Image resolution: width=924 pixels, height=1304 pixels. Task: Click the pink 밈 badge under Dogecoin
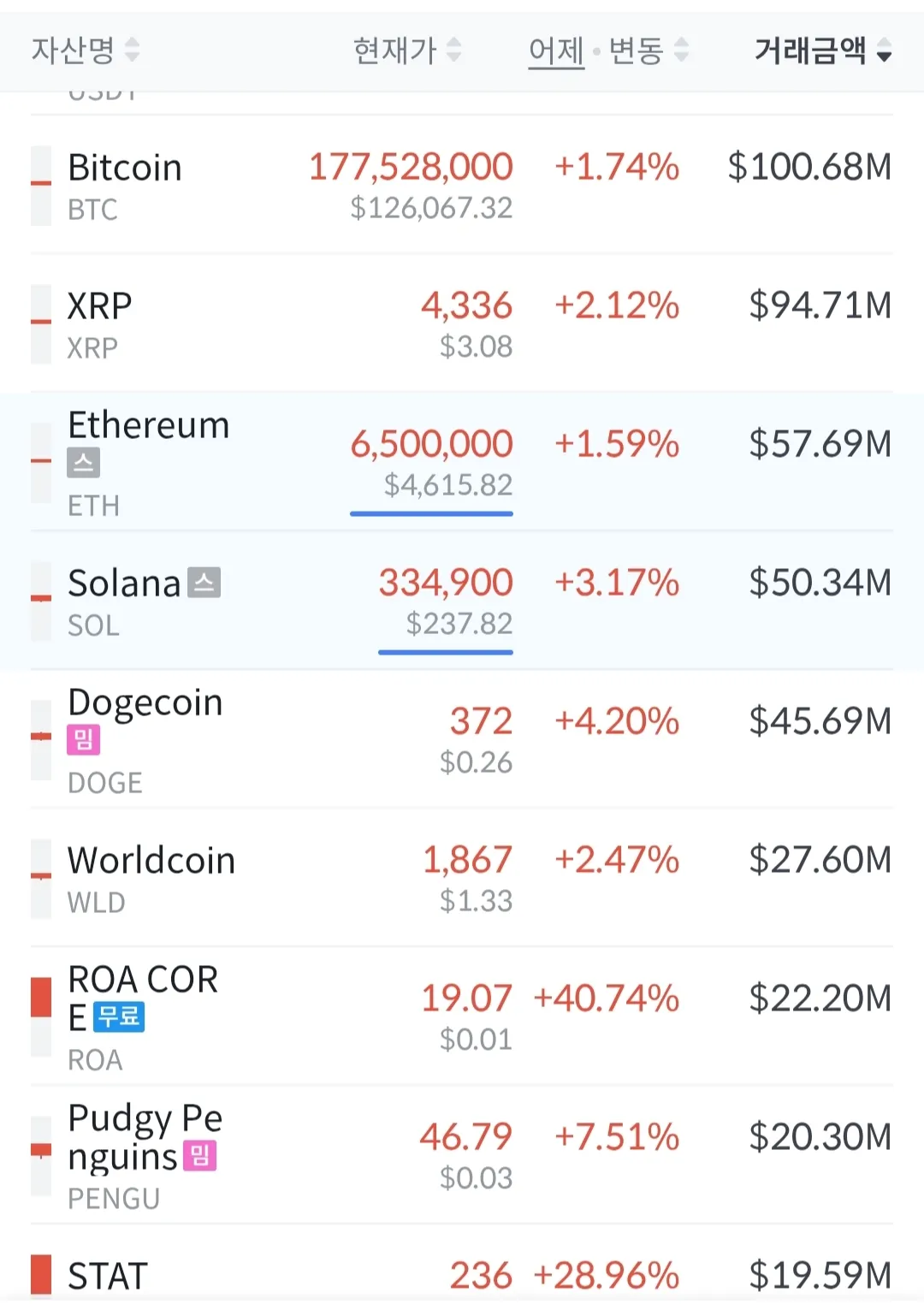click(x=84, y=740)
